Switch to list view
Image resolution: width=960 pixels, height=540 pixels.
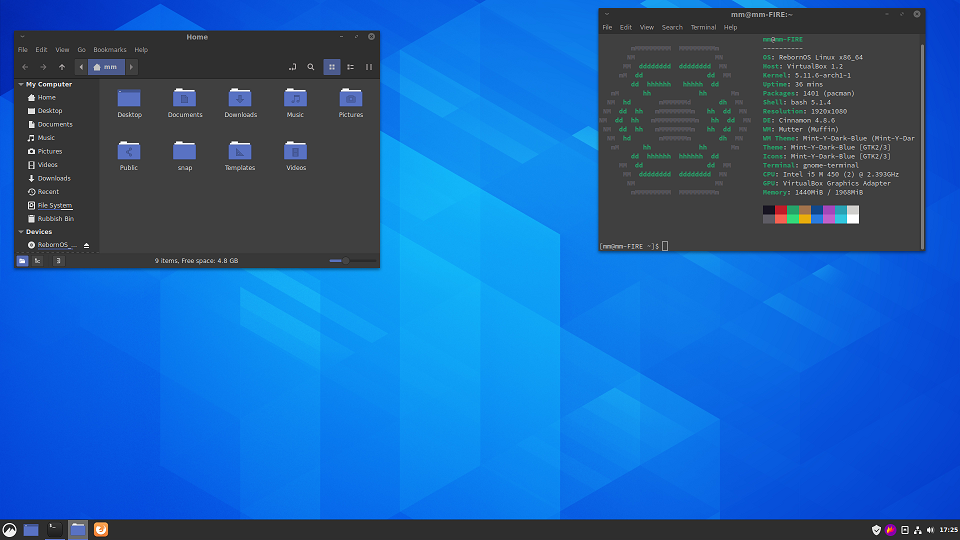[350, 67]
